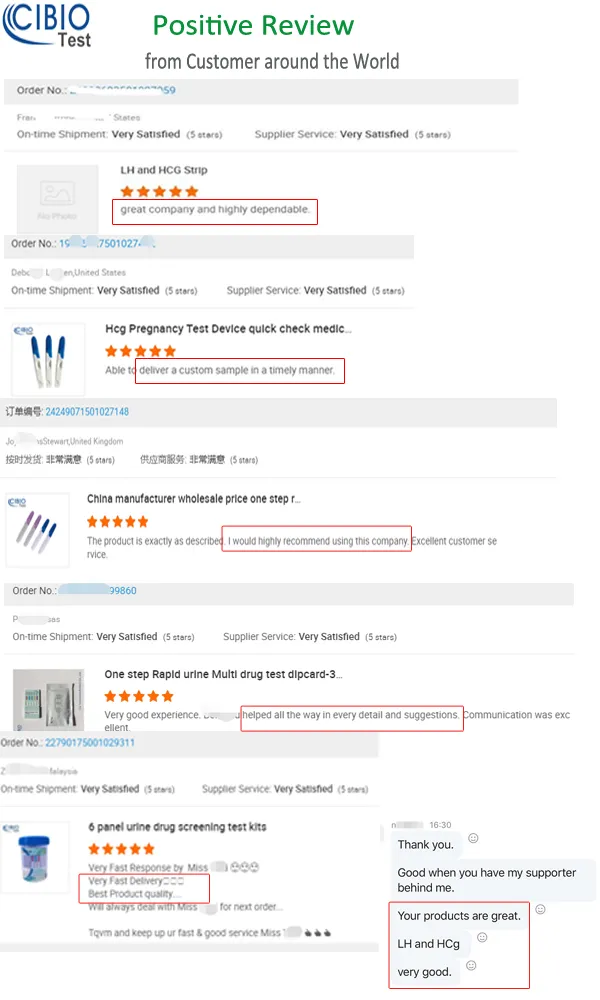Click the CIBIO Test logo
Viewport: 600px width, 1000px height.
[x=48, y=27]
